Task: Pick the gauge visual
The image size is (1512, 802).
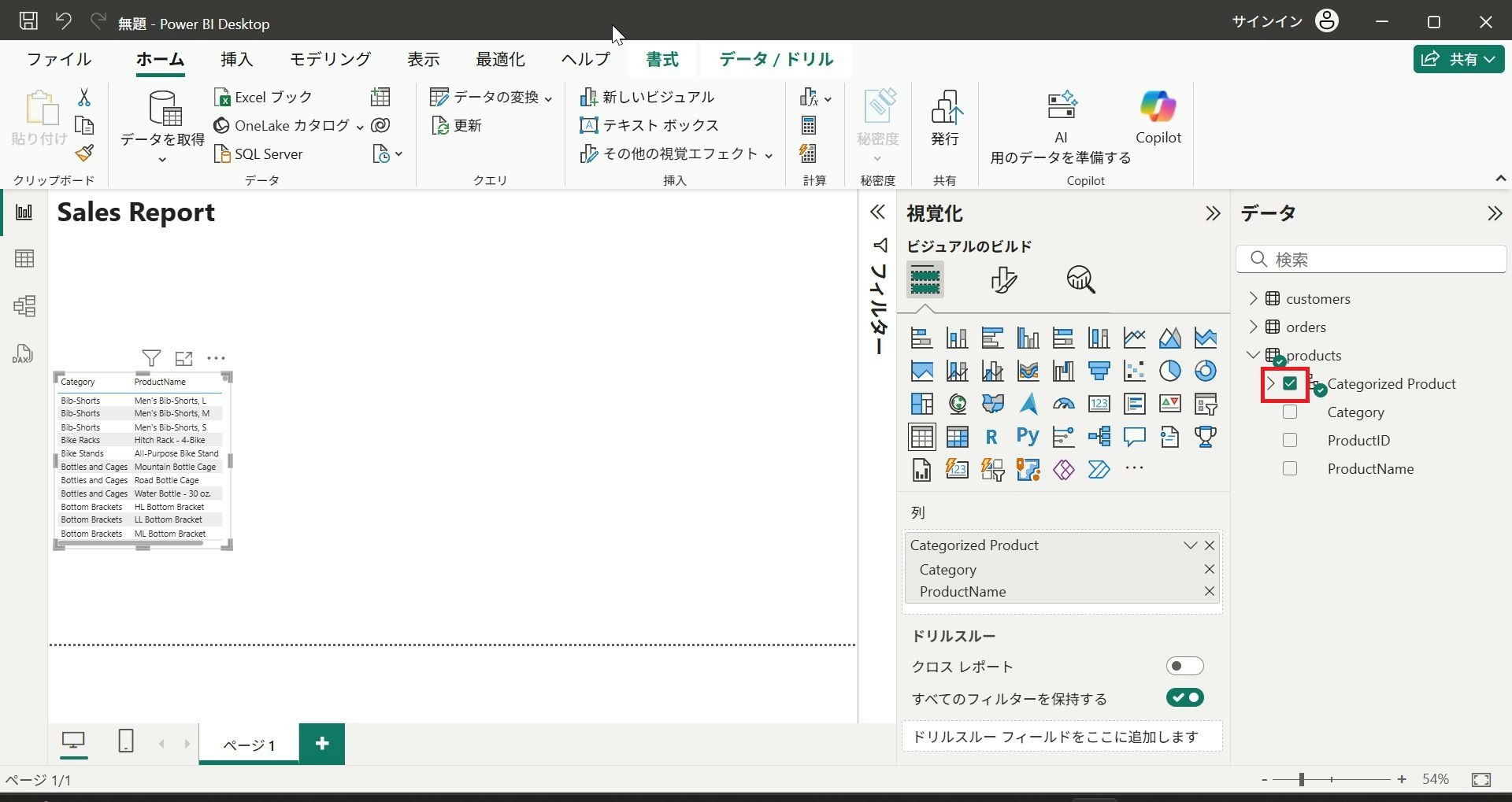Action: (x=1063, y=404)
